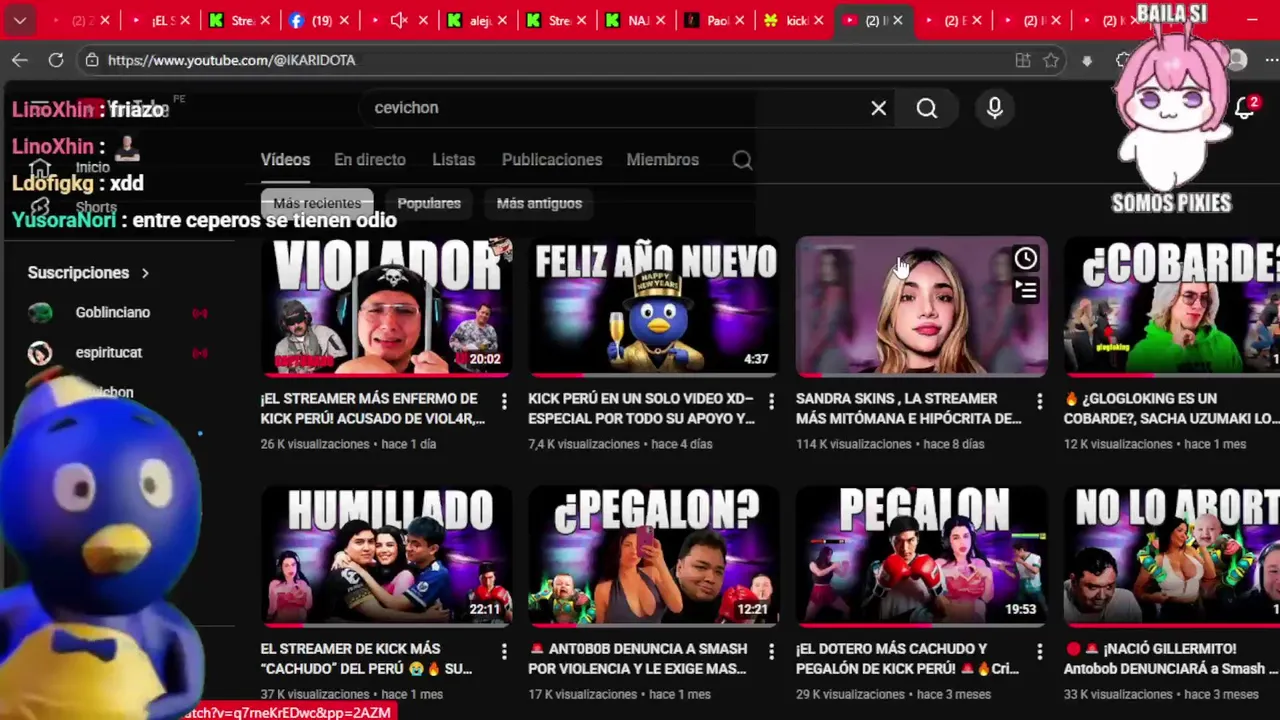Start voice search with the microphone icon
Screen dimensions: 1280x720
coord(995,108)
